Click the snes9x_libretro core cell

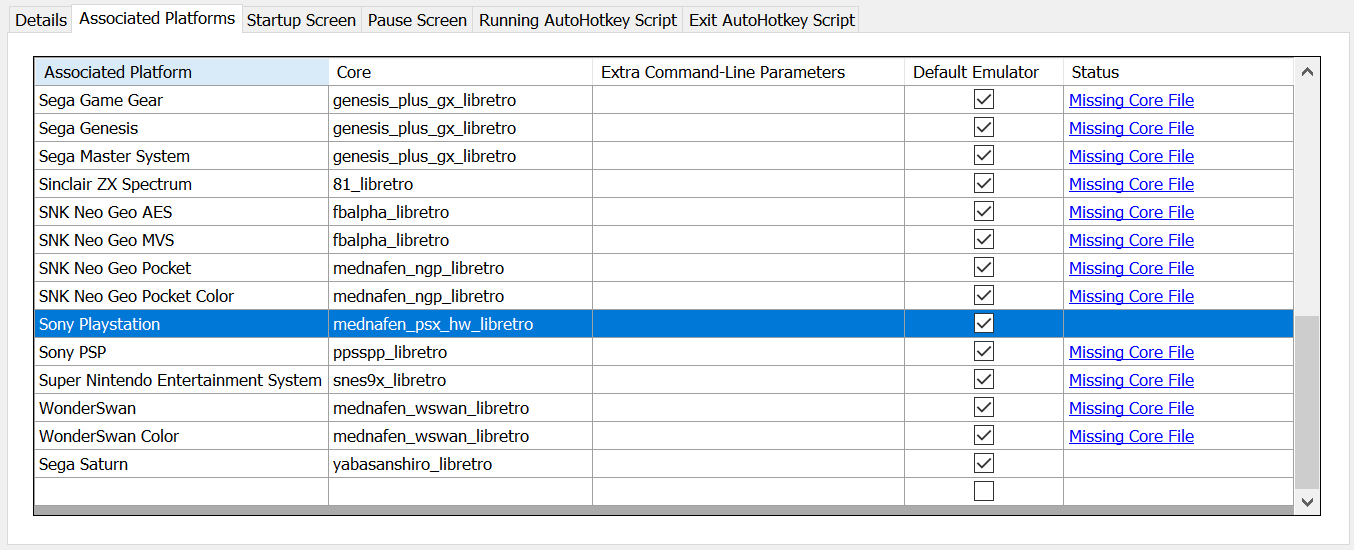[460, 380]
